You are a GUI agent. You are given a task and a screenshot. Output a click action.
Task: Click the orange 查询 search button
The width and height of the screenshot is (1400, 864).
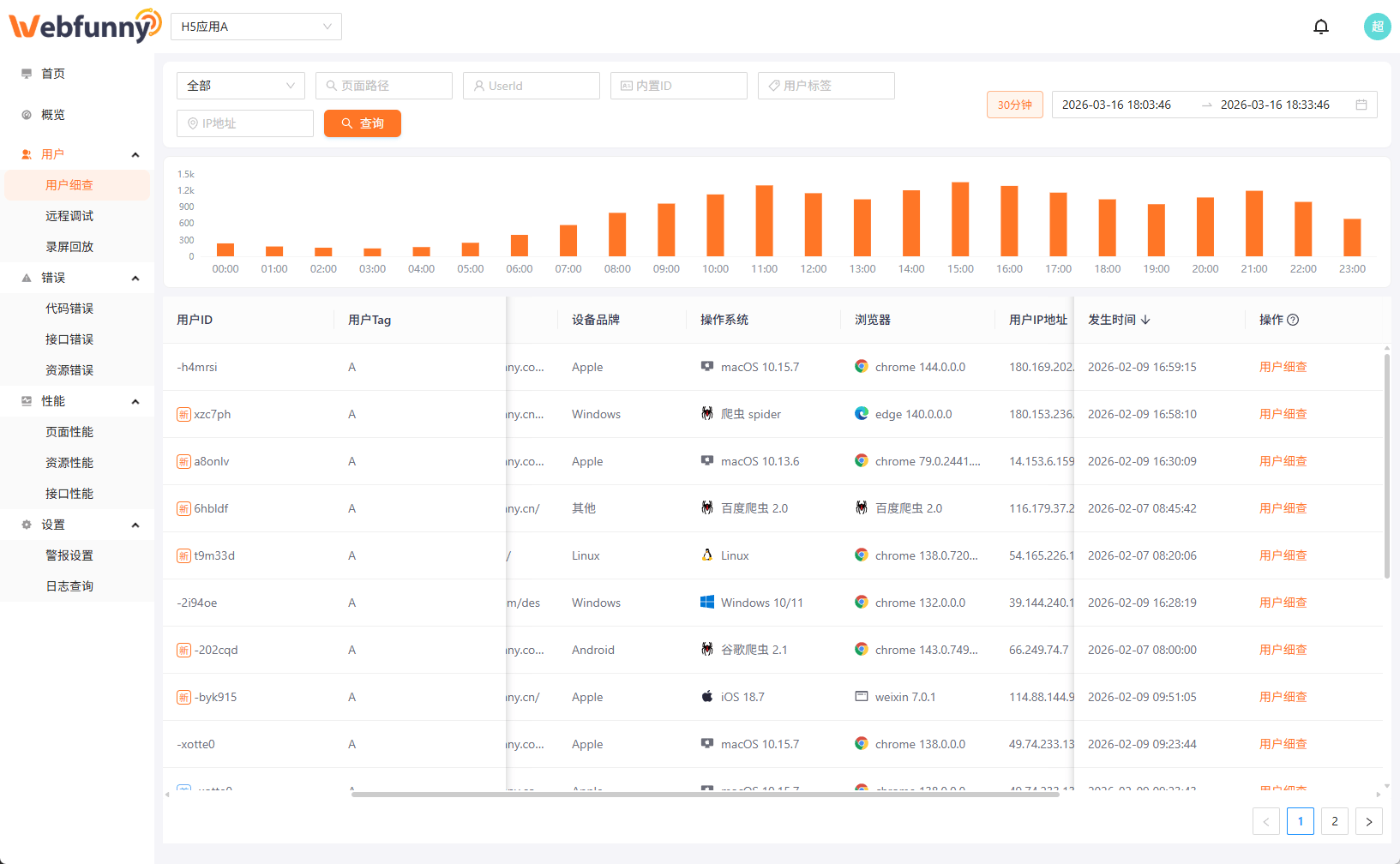(362, 123)
